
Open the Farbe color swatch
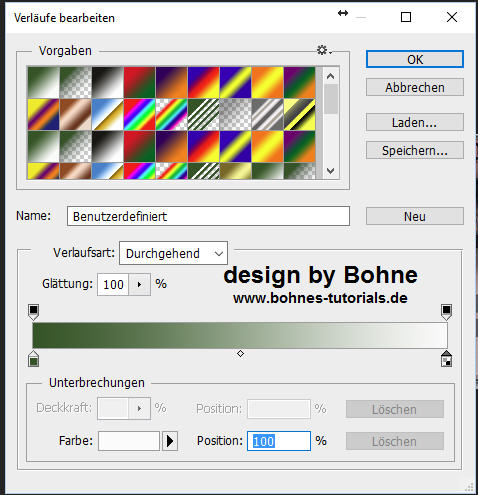click(129, 441)
